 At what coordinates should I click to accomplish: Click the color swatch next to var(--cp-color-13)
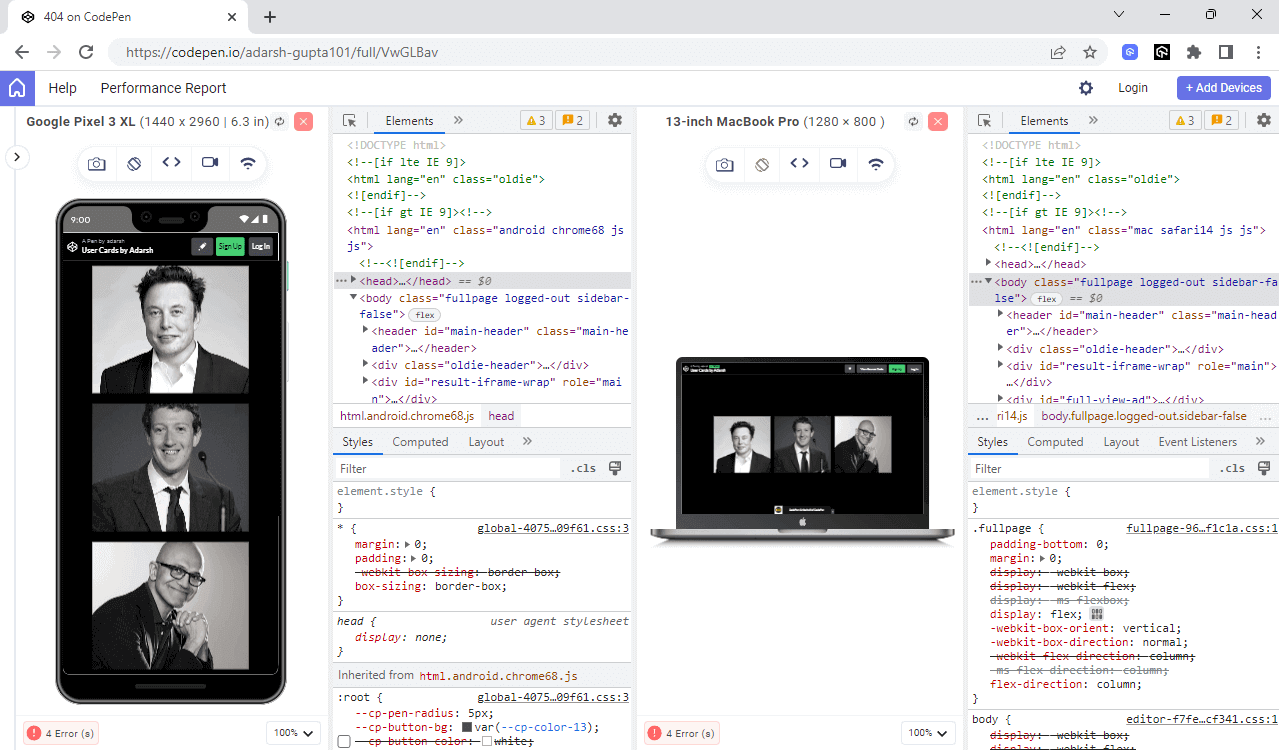pyautogui.click(x=466, y=727)
